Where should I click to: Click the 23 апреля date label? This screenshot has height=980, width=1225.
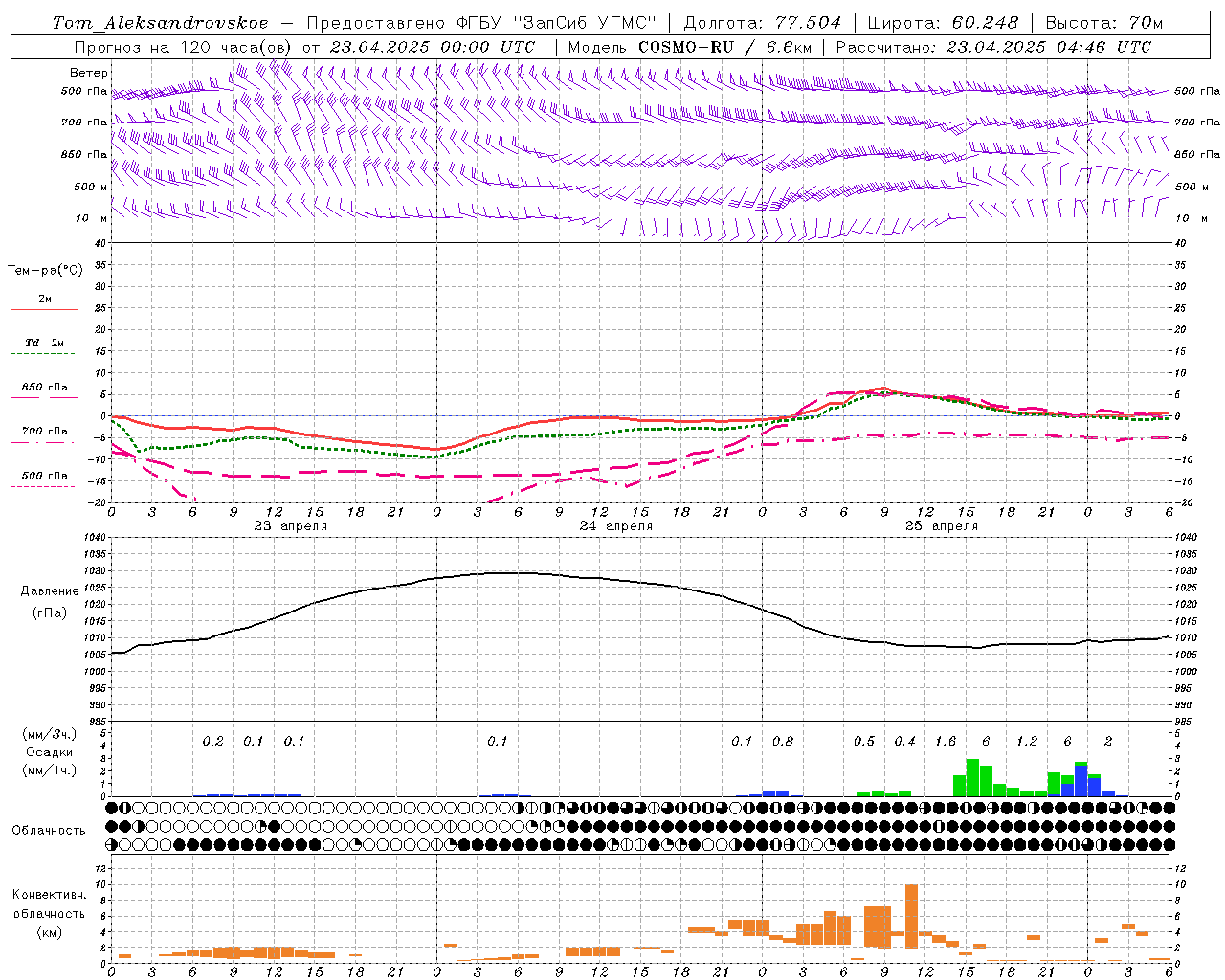[x=291, y=526]
